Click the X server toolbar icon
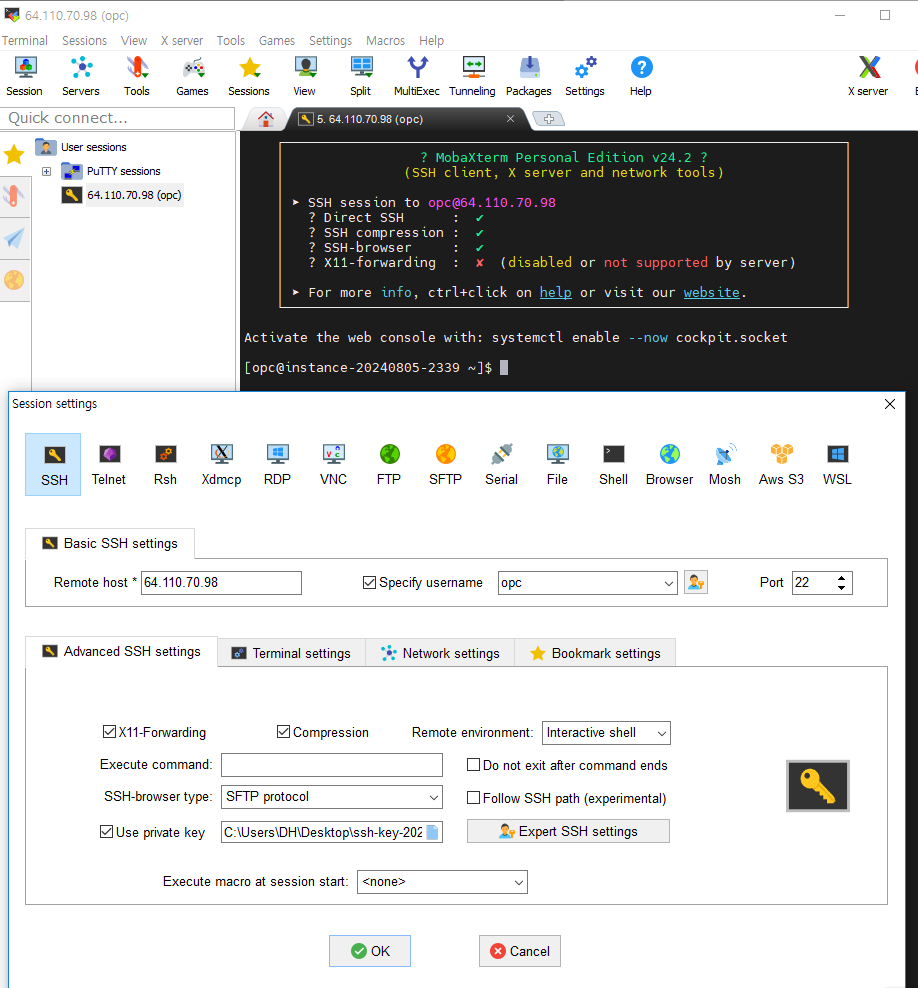The width and height of the screenshot is (918, 988). (x=868, y=76)
